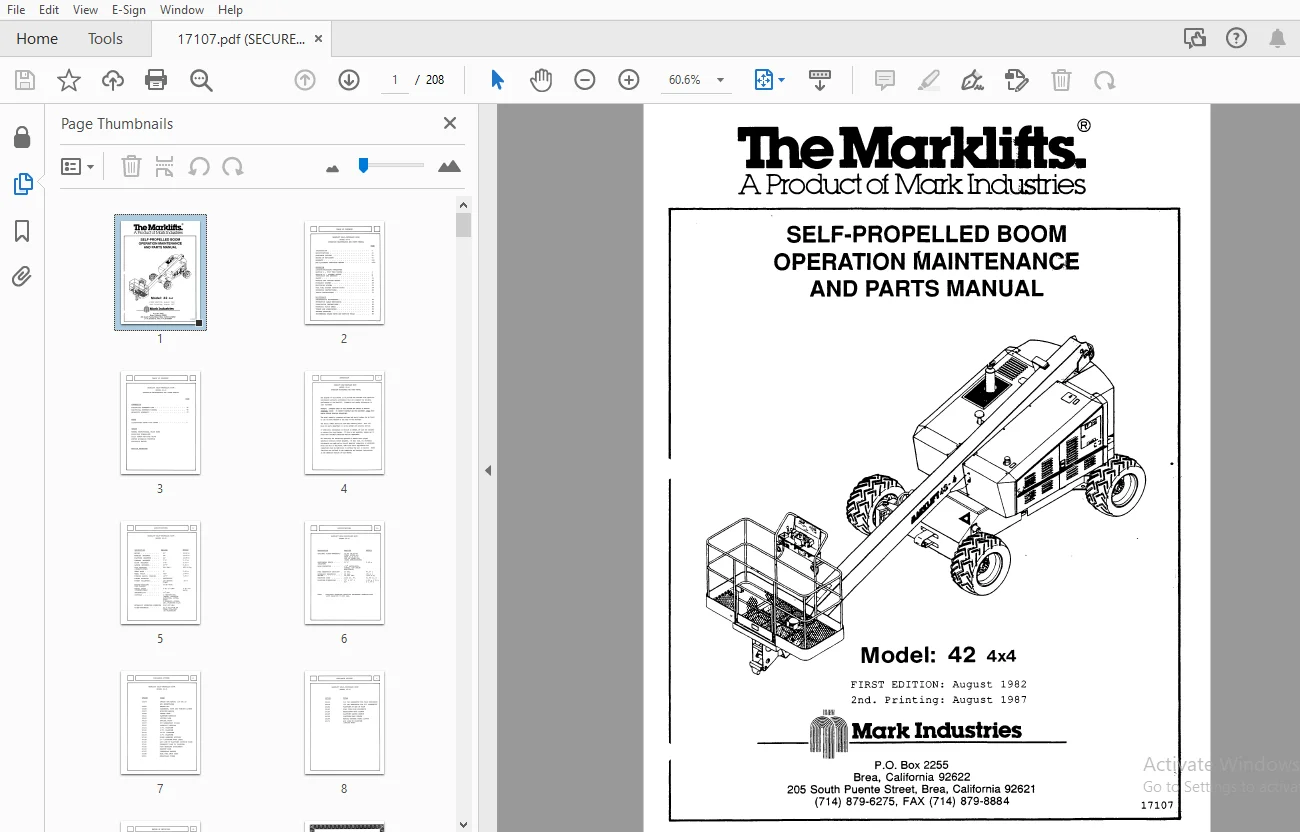The image size is (1300, 832).
Task: Click the share feedback chat icon
Action: pos(1194,38)
